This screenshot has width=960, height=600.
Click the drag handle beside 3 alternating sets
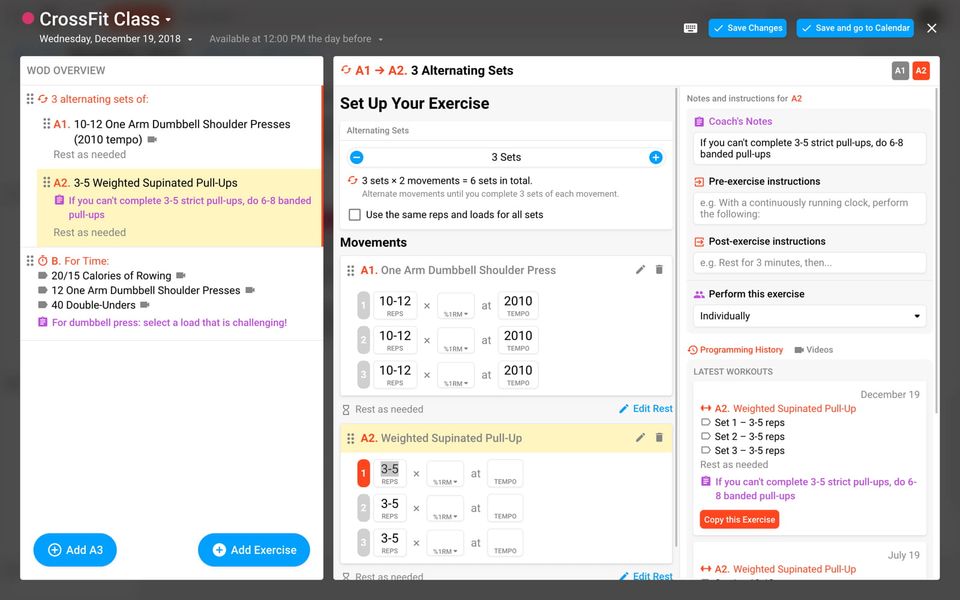click(30, 99)
